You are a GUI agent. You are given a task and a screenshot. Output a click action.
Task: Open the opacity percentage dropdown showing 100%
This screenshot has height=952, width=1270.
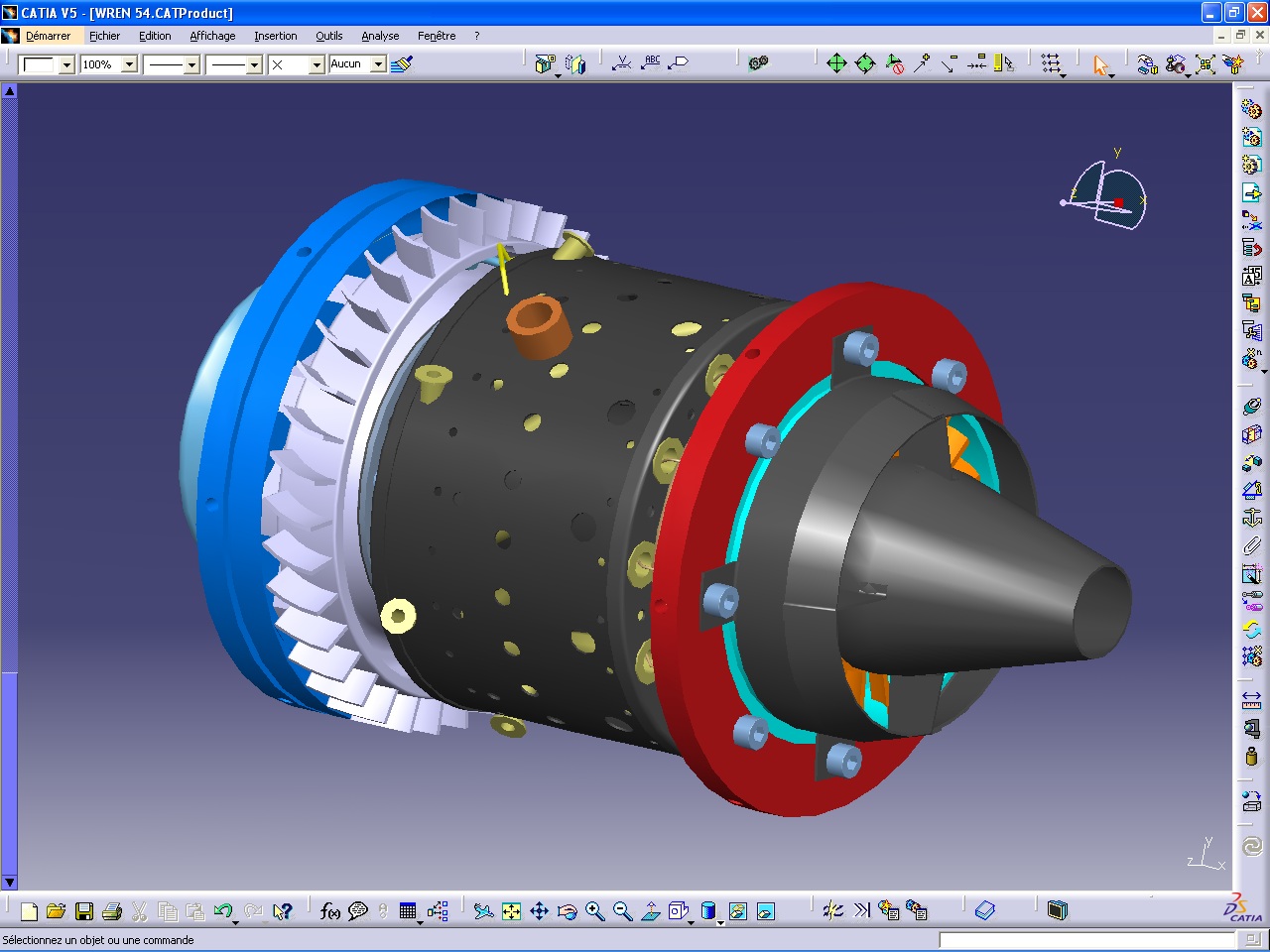pyautogui.click(x=129, y=63)
